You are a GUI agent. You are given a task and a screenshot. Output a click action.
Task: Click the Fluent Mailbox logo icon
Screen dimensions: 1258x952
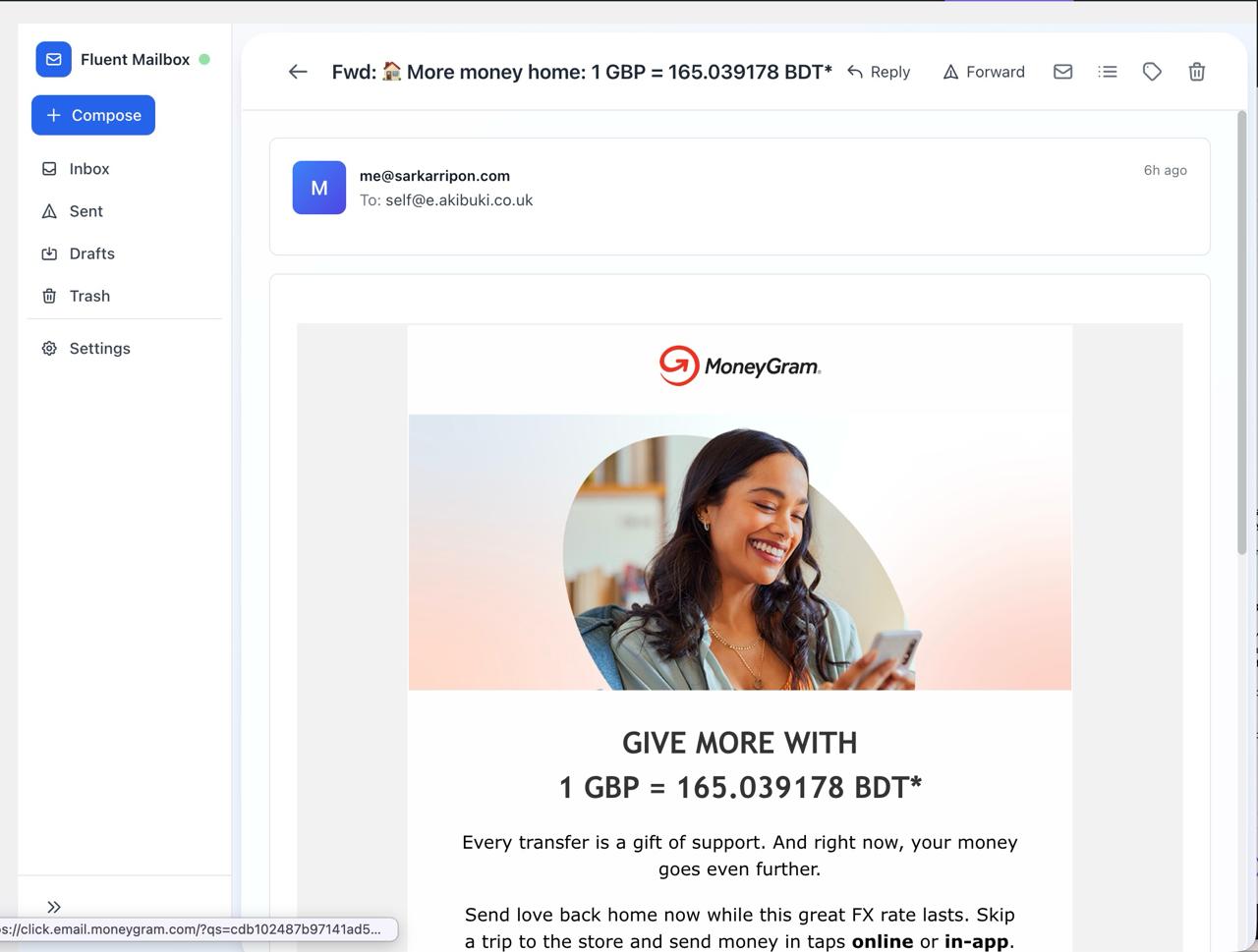(x=54, y=59)
